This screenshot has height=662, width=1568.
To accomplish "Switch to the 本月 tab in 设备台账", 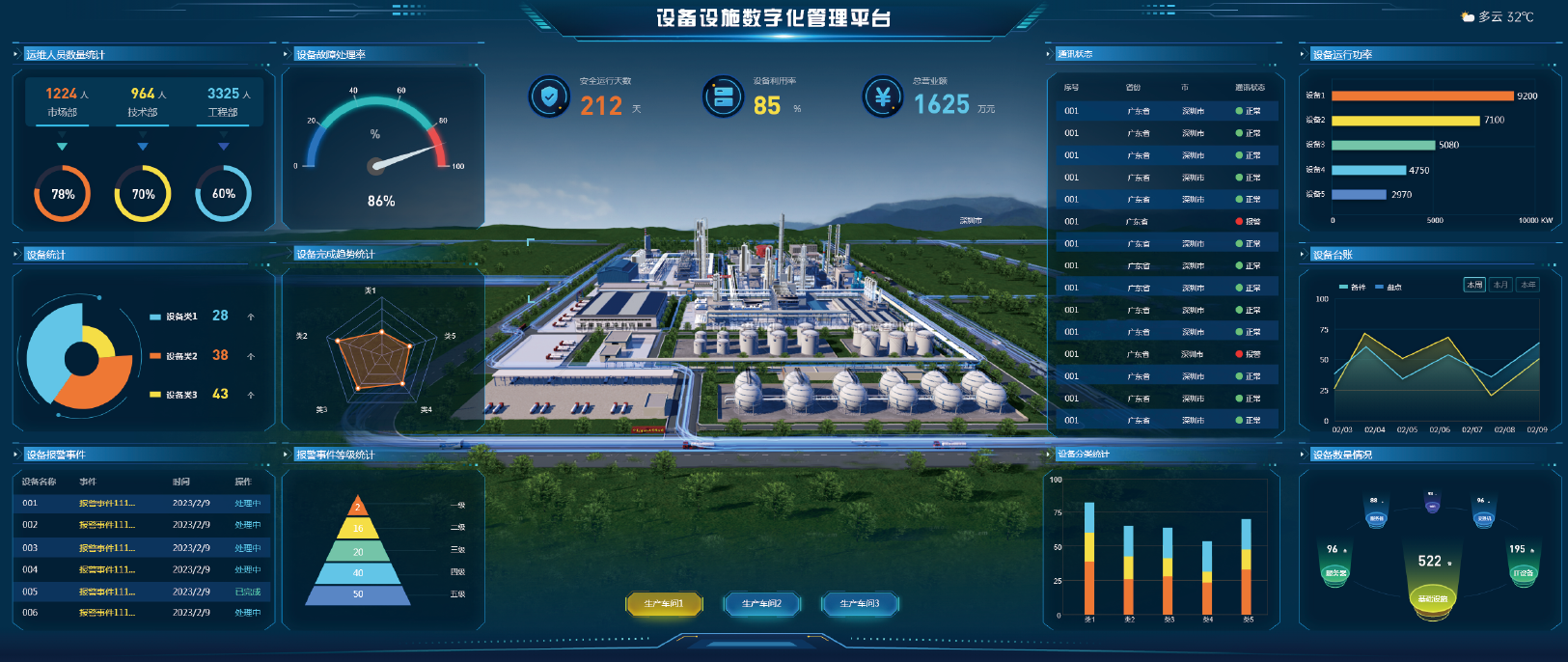I will 1500,285.
